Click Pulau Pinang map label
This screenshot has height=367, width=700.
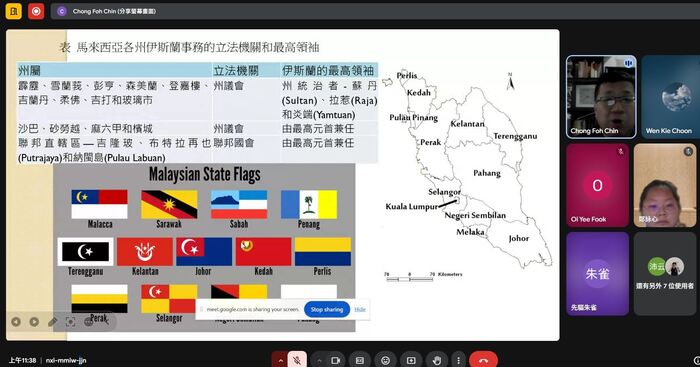413,117
